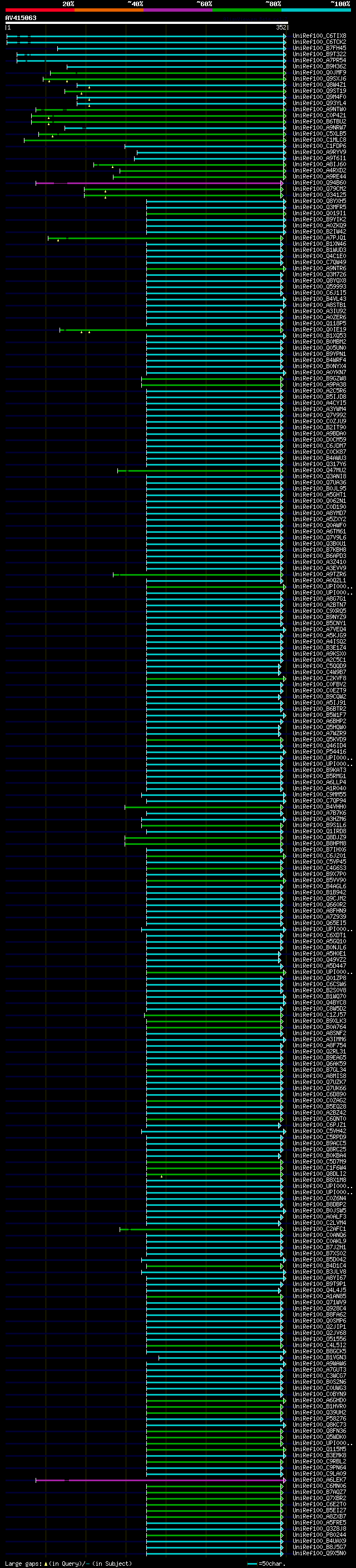Viewport: 356px width, 1568px height.
Task: Select label UniRef100_C5QQD9
Action: [x=319, y=666]
